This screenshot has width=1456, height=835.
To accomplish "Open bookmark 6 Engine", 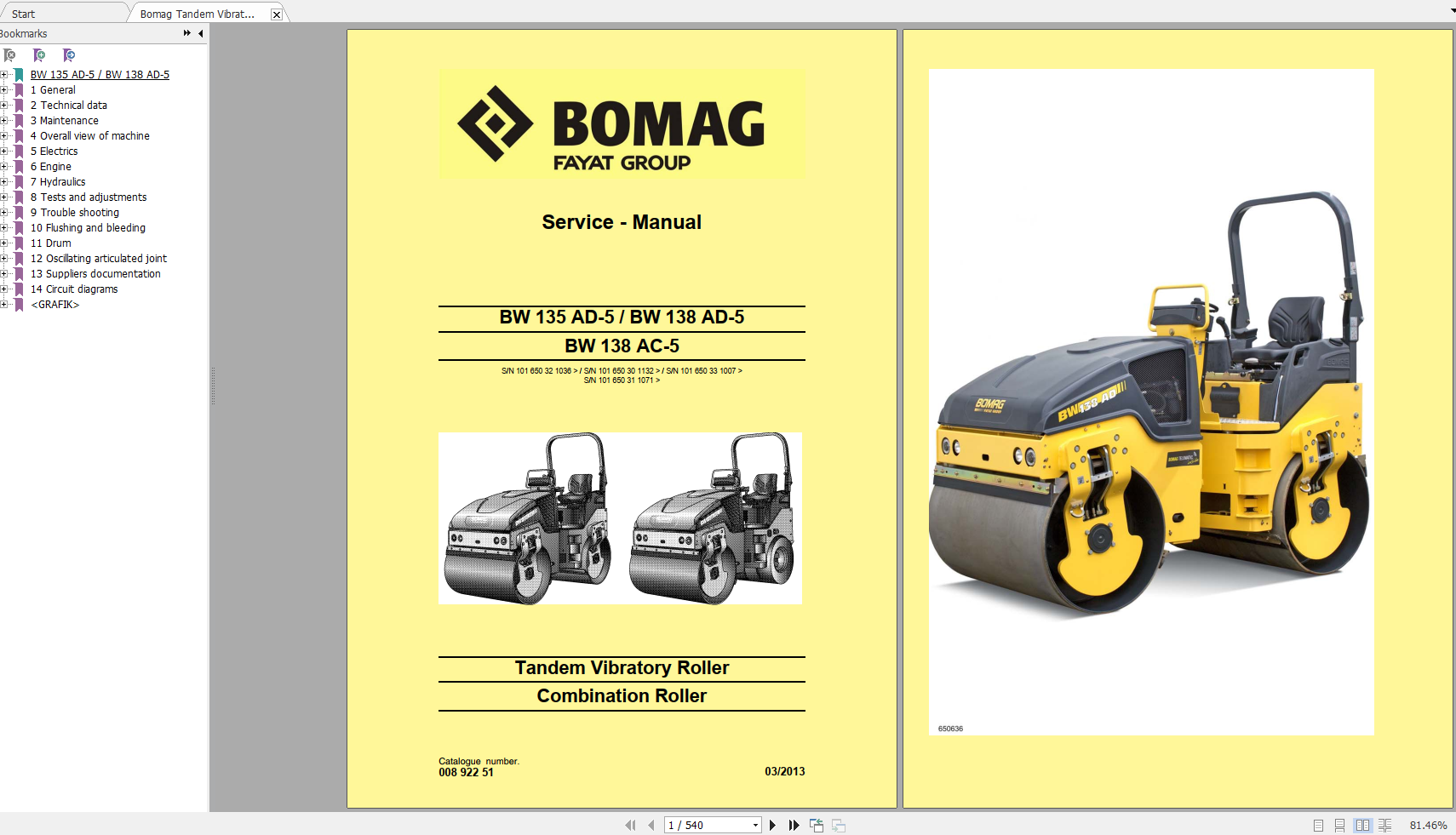I will [x=51, y=167].
